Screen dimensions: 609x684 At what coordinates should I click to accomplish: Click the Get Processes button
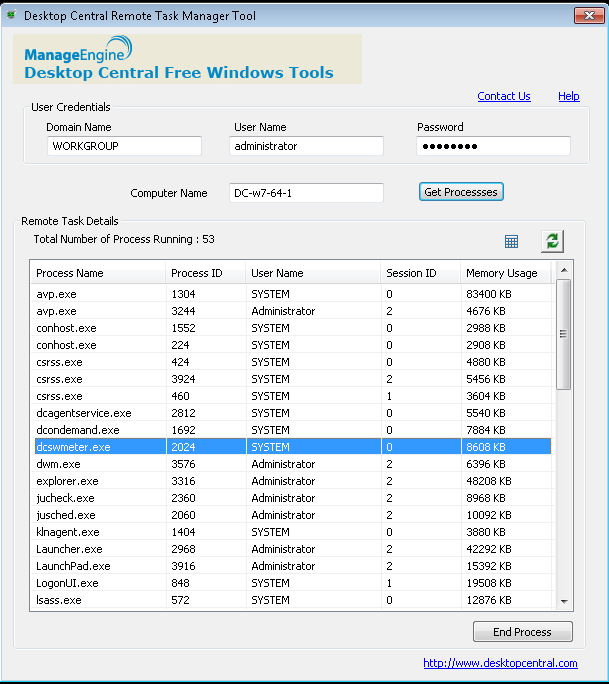(x=461, y=192)
